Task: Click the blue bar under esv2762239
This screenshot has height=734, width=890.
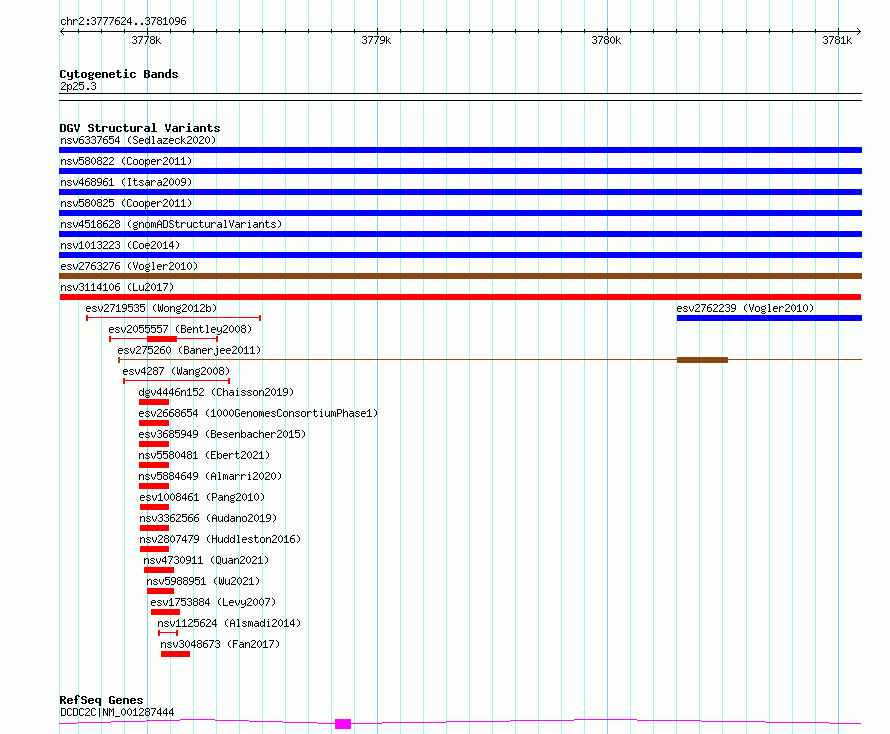Action: coord(769,318)
